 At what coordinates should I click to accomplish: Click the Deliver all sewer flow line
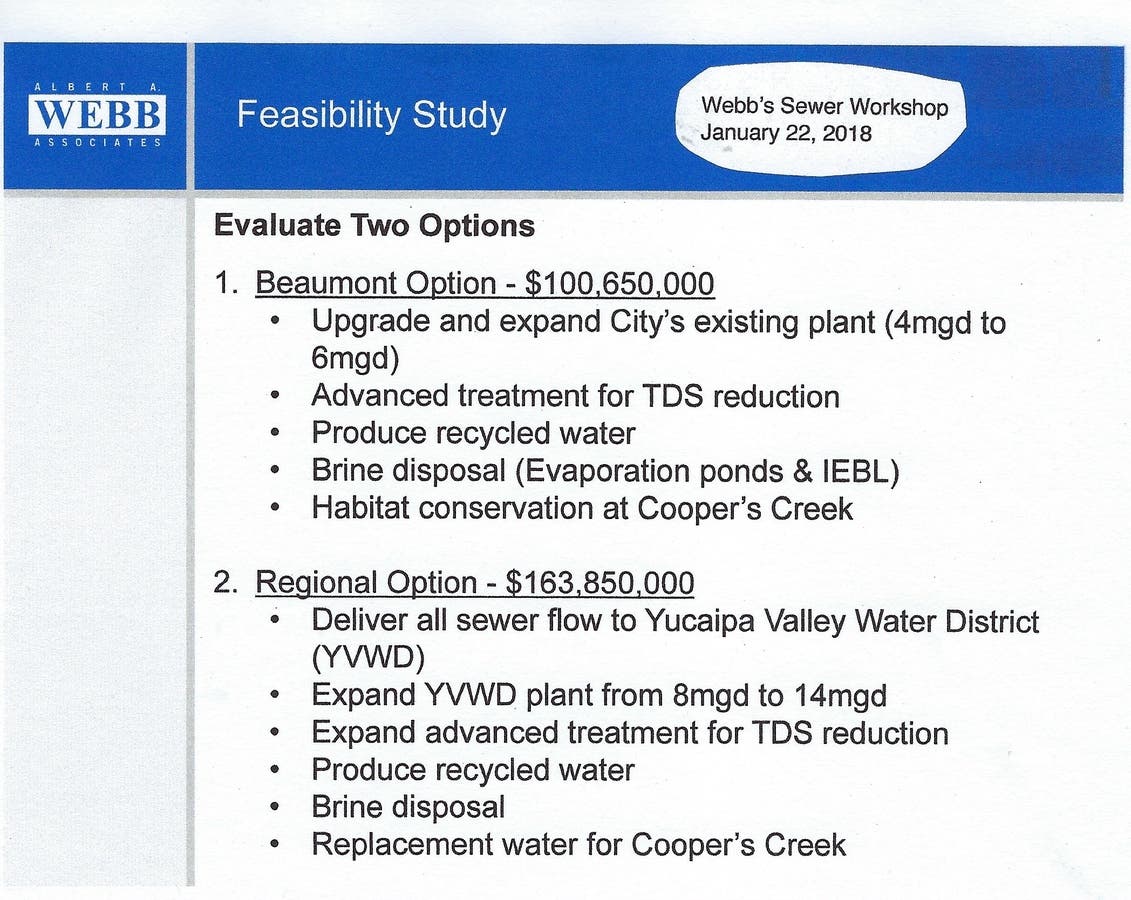coord(675,621)
